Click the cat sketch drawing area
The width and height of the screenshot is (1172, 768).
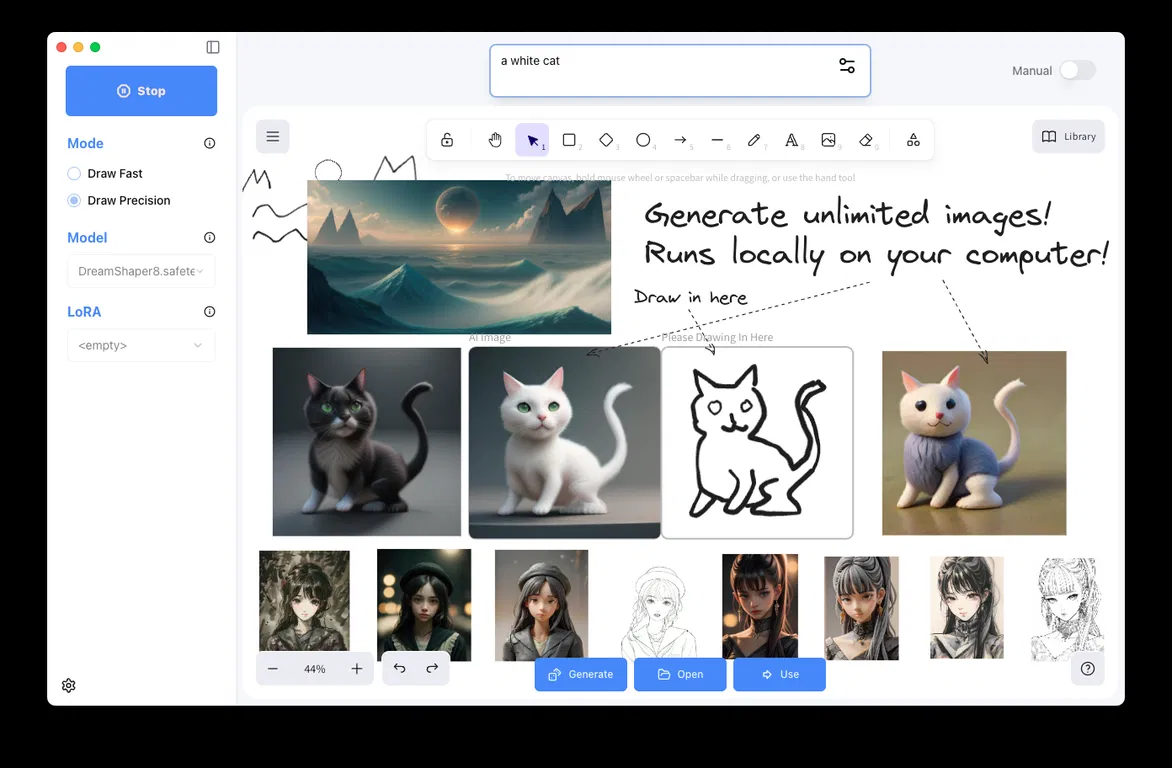pyautogui.click(x=757, y=443)
